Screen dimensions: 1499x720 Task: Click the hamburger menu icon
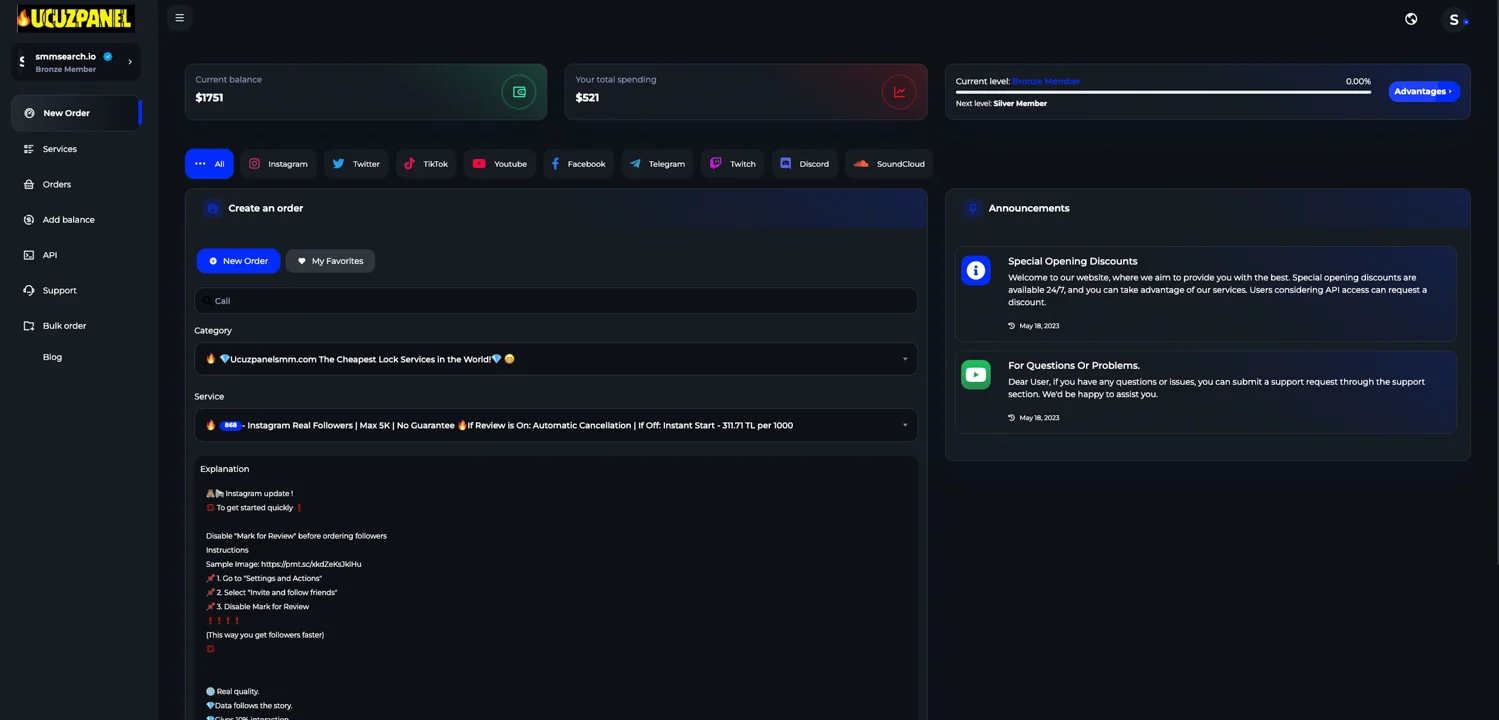pyautogui.click(x=180, y=18)
